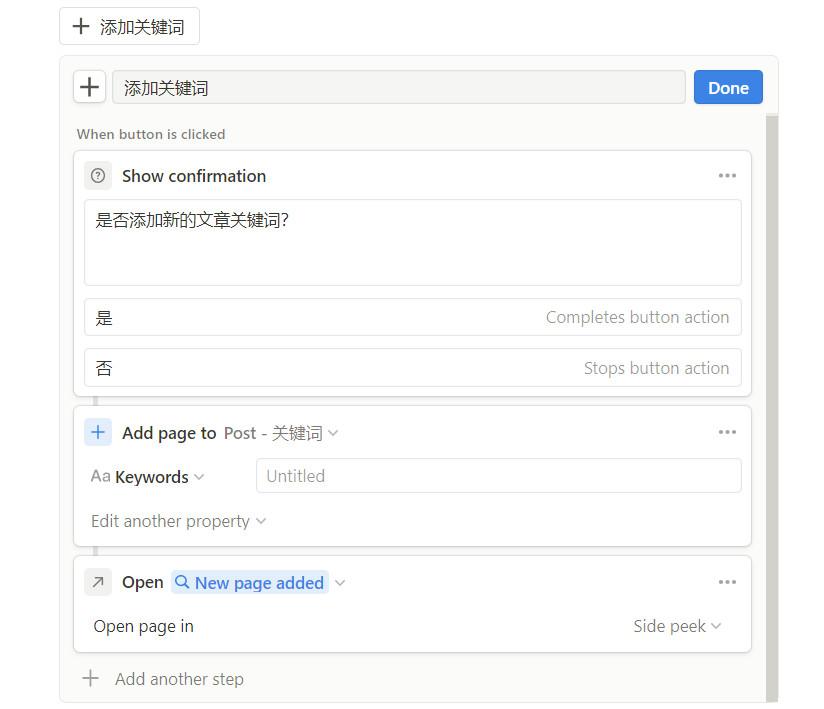
Task: Open the Side peek dropdown
Action: (678, 626)
